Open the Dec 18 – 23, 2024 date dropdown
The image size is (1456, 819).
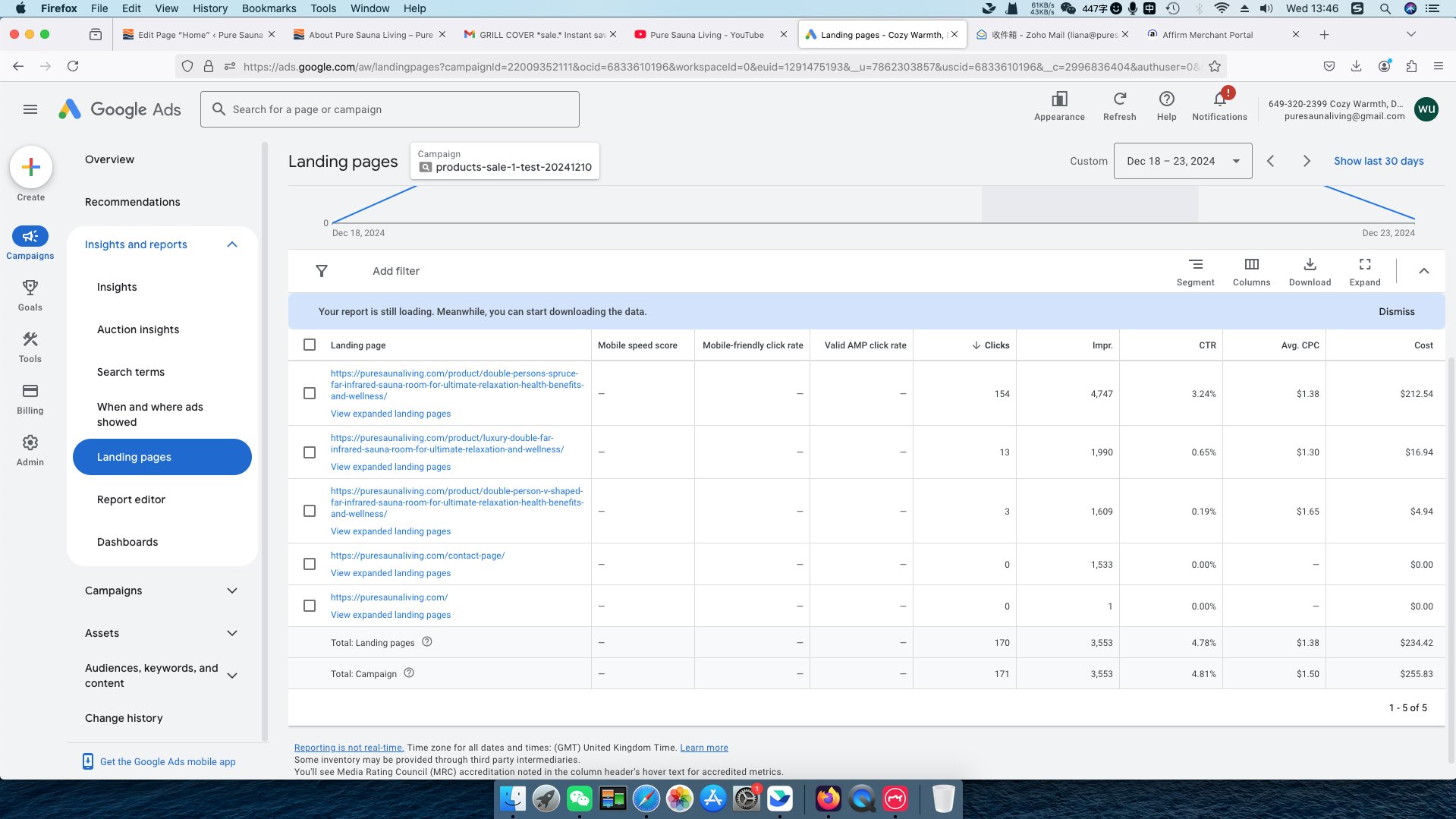tap(1182, 161)
